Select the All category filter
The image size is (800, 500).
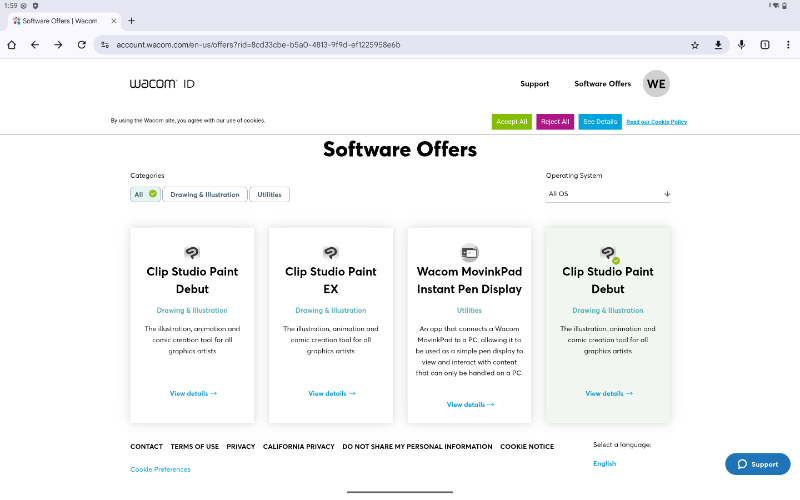145,194
